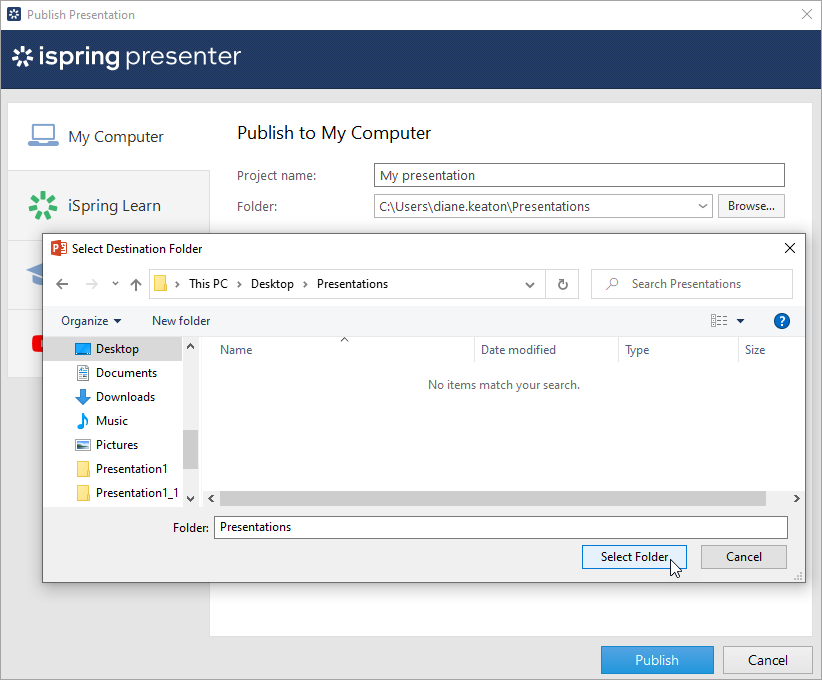Open help with the blue question icon

[x=782, y=321]
